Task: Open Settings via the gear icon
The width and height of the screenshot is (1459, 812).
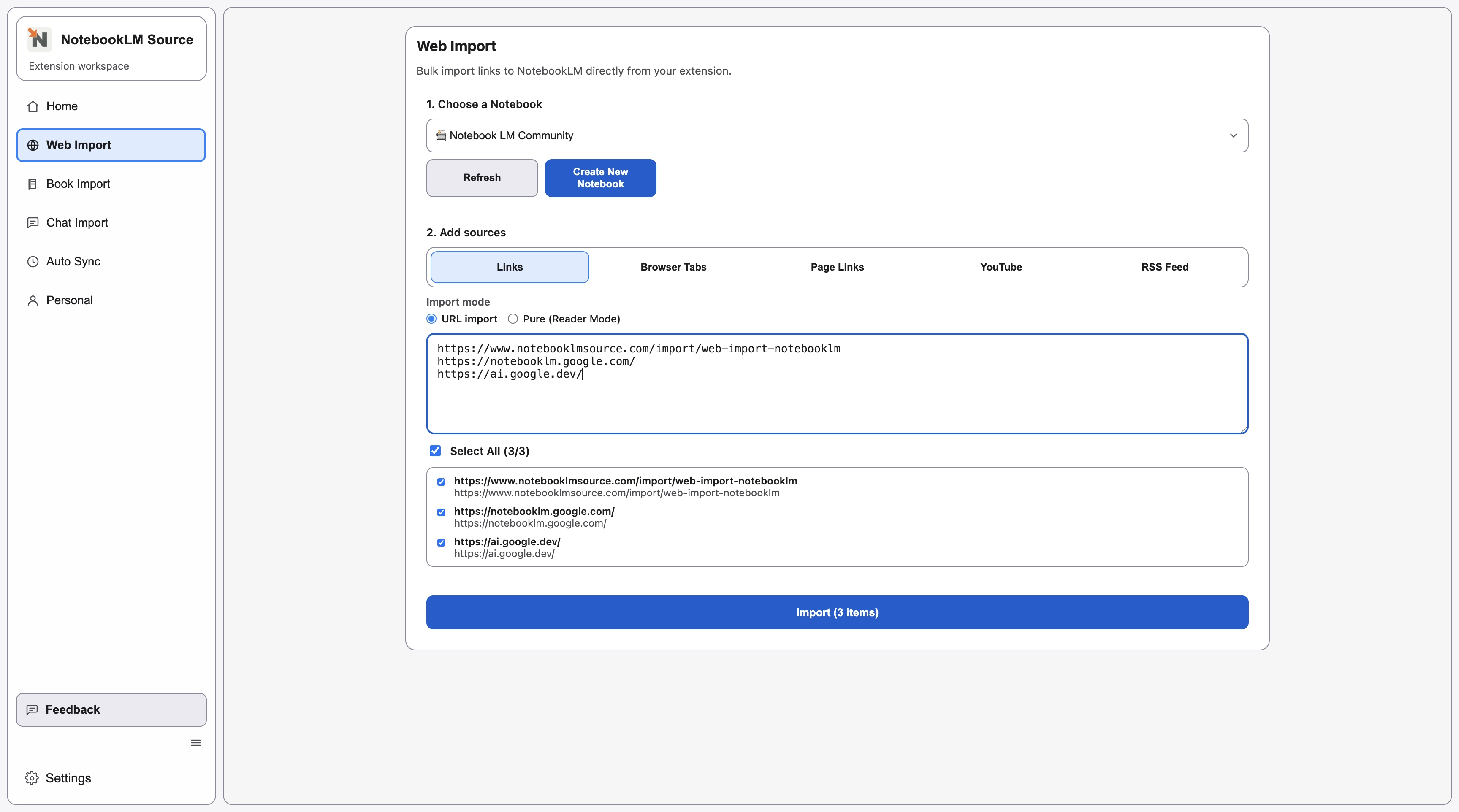Action: coord(32,777)
